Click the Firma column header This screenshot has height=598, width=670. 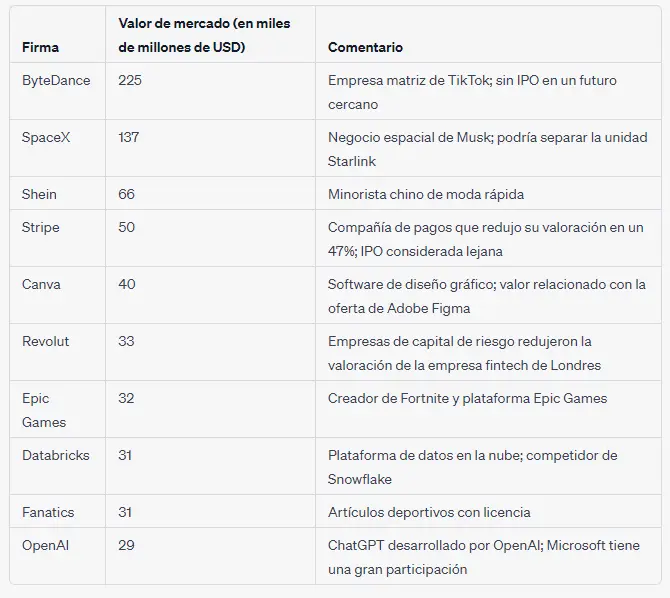coord(40,47)
